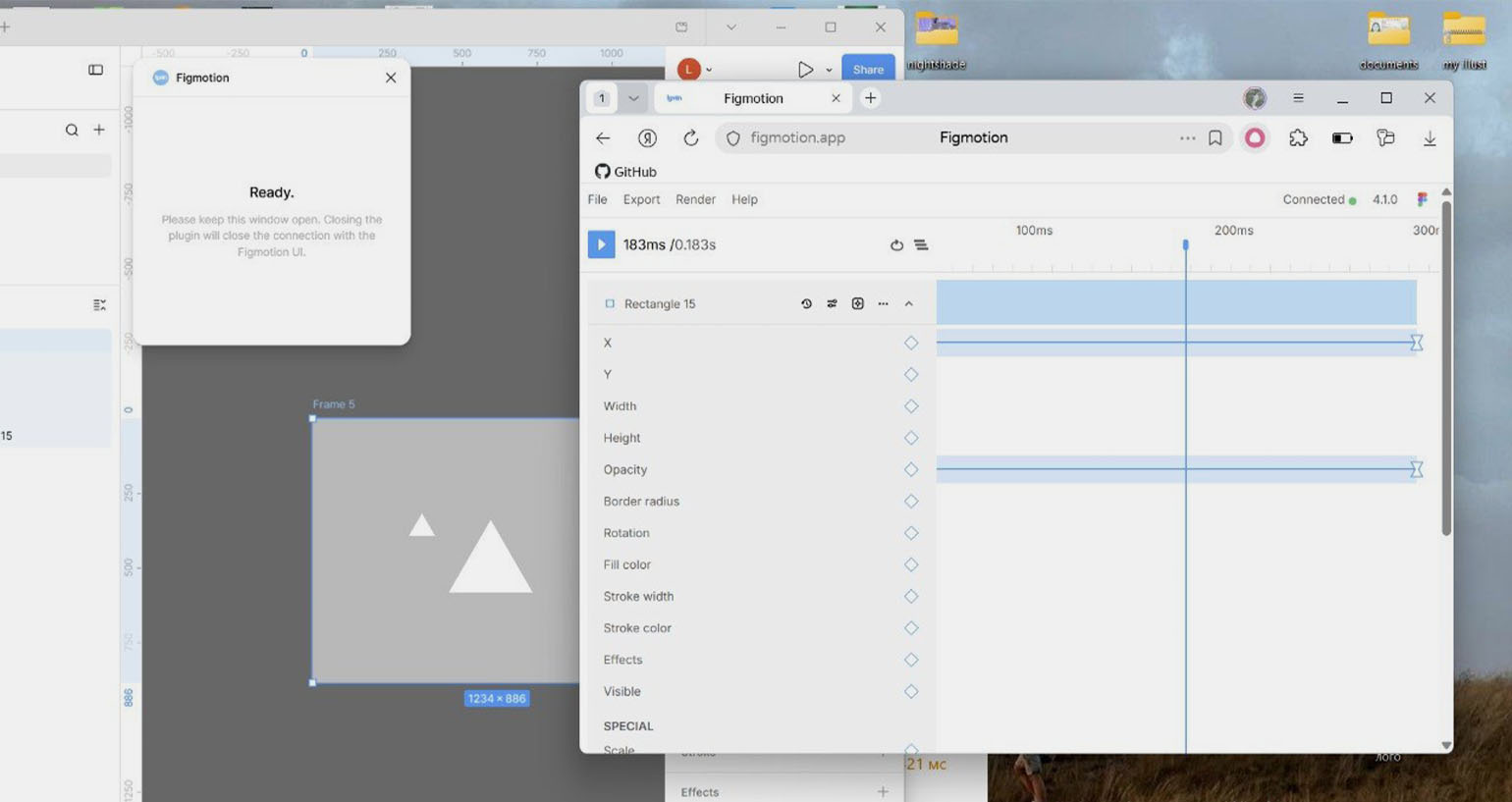Start playback with the blue play button
Screen dimensions: 1512x802
[601, 244]
